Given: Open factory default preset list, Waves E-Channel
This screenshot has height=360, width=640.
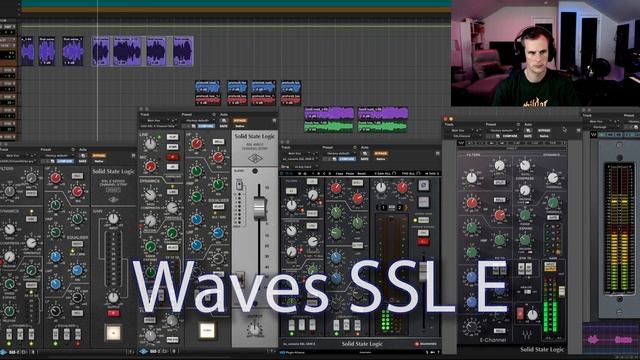Looking at the screenshot, I should (x=504, y=130).
